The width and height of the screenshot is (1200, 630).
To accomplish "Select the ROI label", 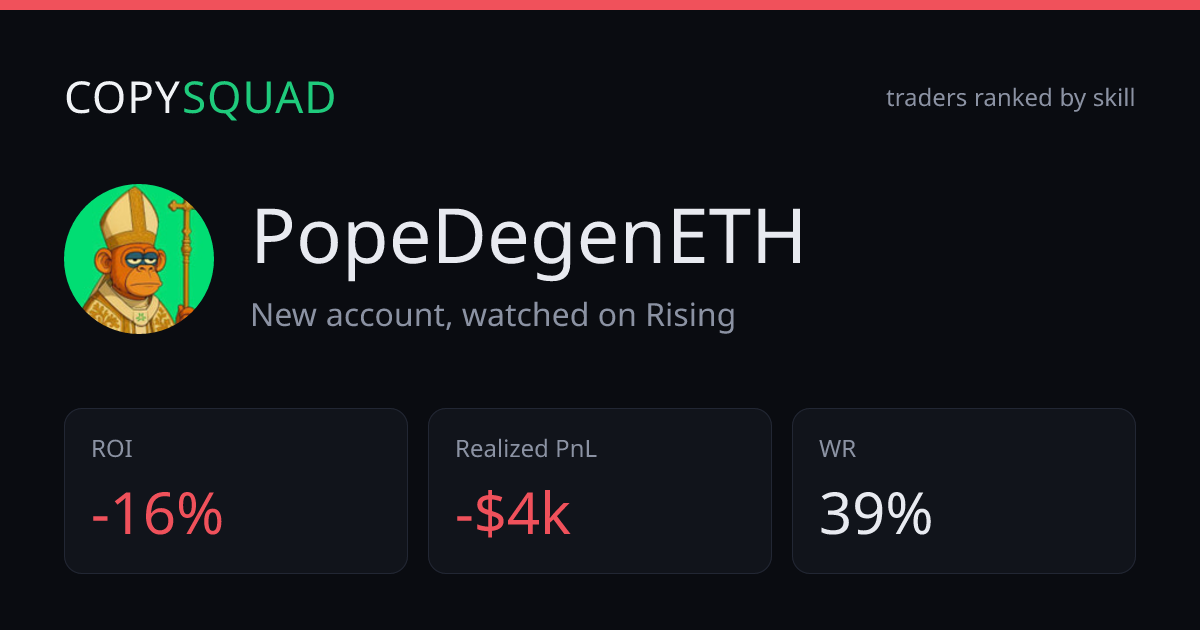I will click(x=112, y=450).
